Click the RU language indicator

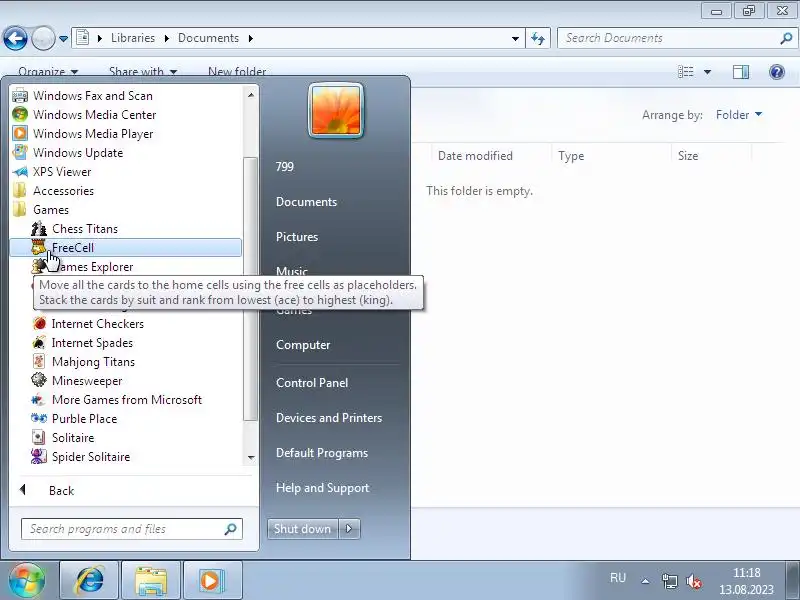tap(617, 578)
